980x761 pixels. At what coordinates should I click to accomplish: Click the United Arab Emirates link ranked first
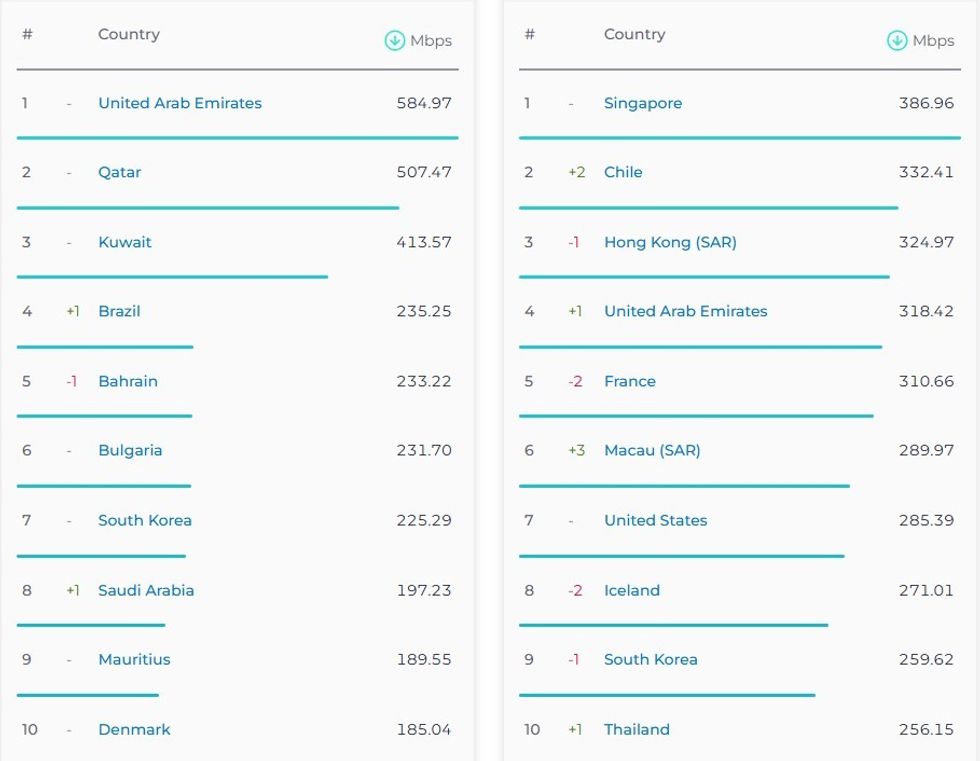pyautogui.click(x=180, y=103)
